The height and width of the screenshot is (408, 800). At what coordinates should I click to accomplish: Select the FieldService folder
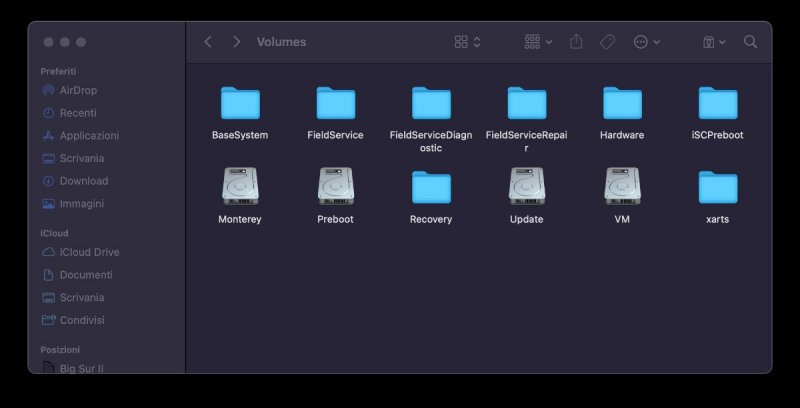[336, 104]
